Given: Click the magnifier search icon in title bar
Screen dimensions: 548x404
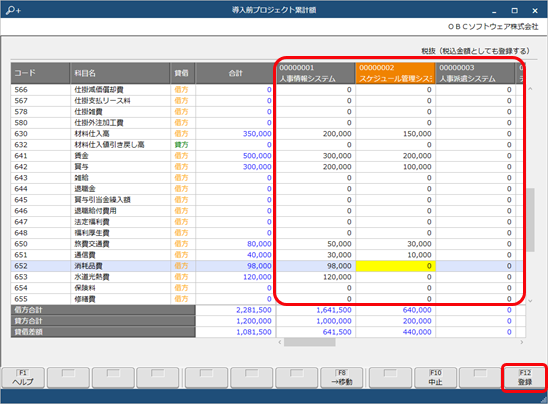Looking at the screenshot, I should click(13, 10).
